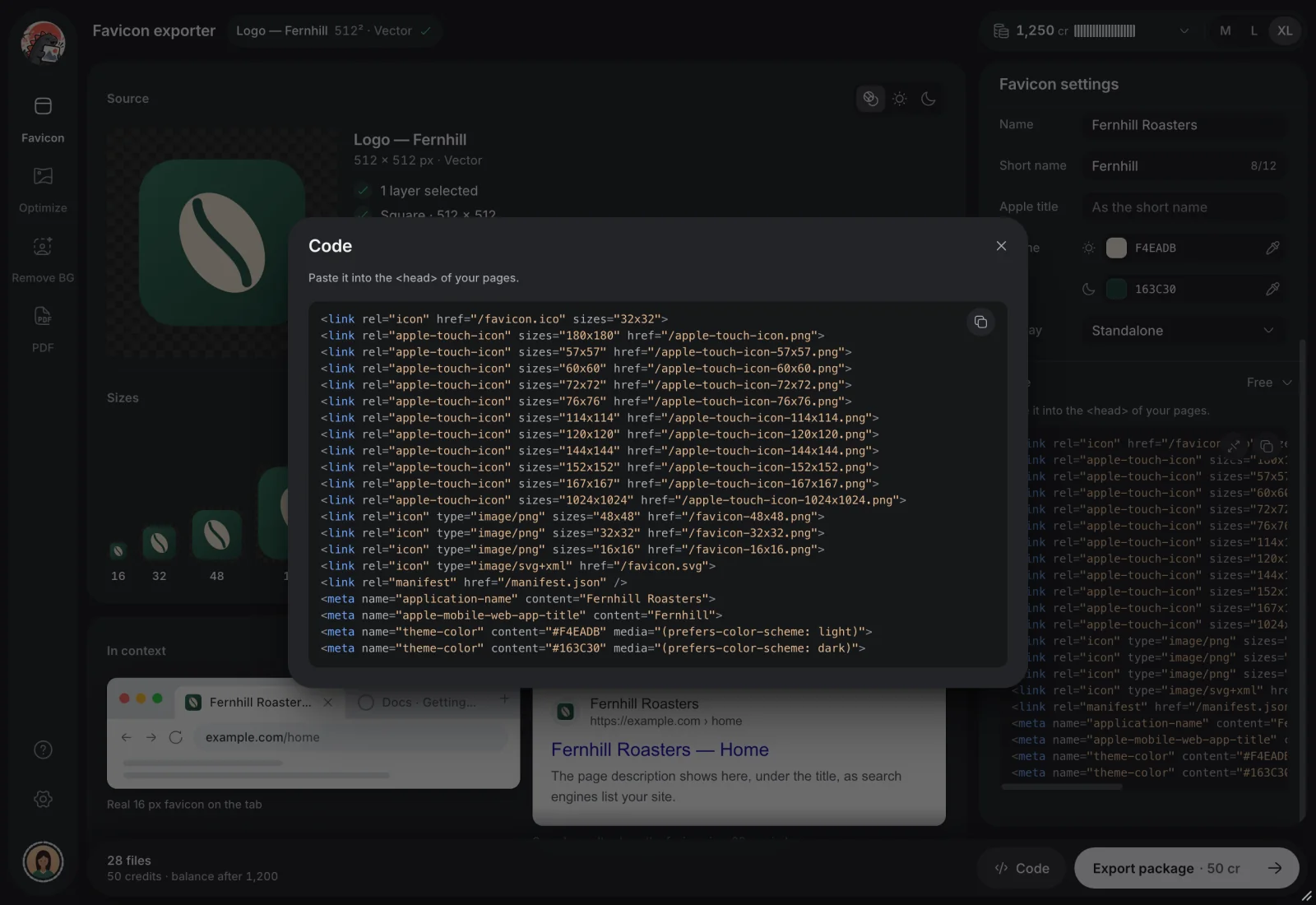This screenshot has width=1316, height=905.
Task: Pick light theme color with eyedropper
Action: click(x=1272, y=248)
